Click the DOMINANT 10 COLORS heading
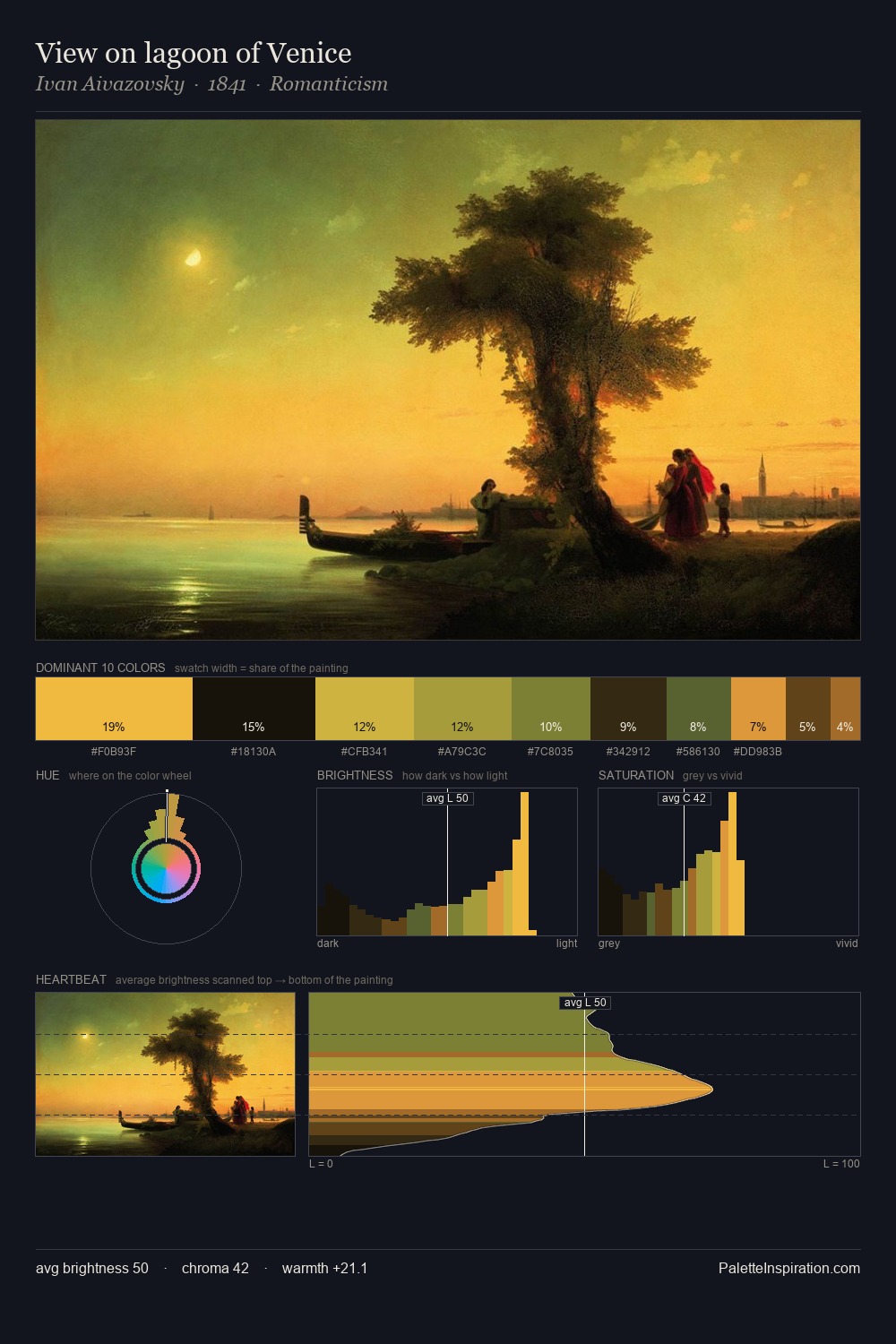Viewport: 896px width, 1344px height. [100, 668]
